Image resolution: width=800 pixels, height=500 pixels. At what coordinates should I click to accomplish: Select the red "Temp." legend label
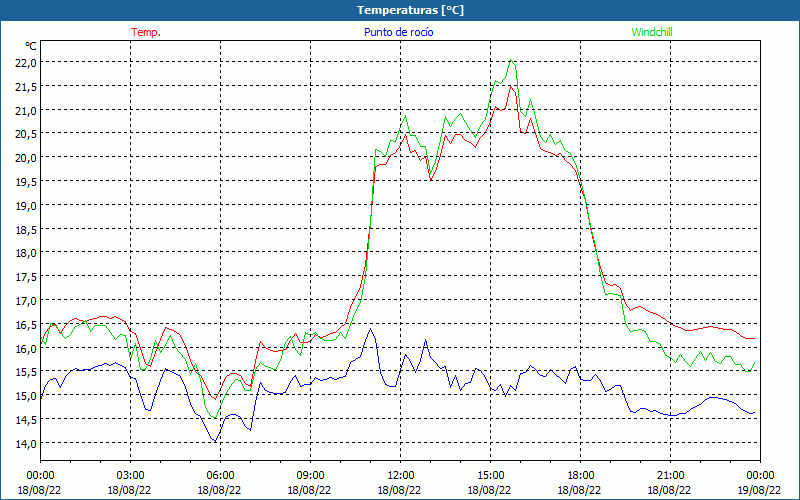[x=146, y=32]
